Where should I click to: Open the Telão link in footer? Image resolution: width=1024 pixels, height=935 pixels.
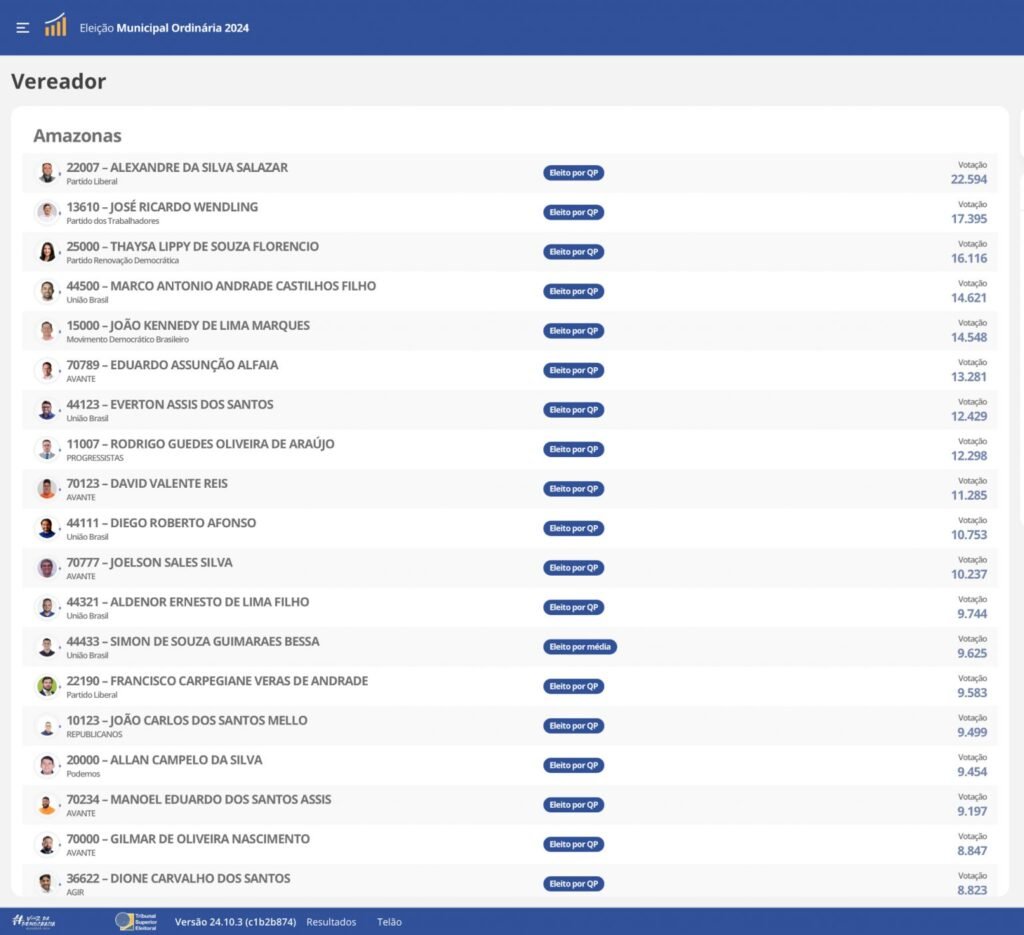click(x=389, y=922)
